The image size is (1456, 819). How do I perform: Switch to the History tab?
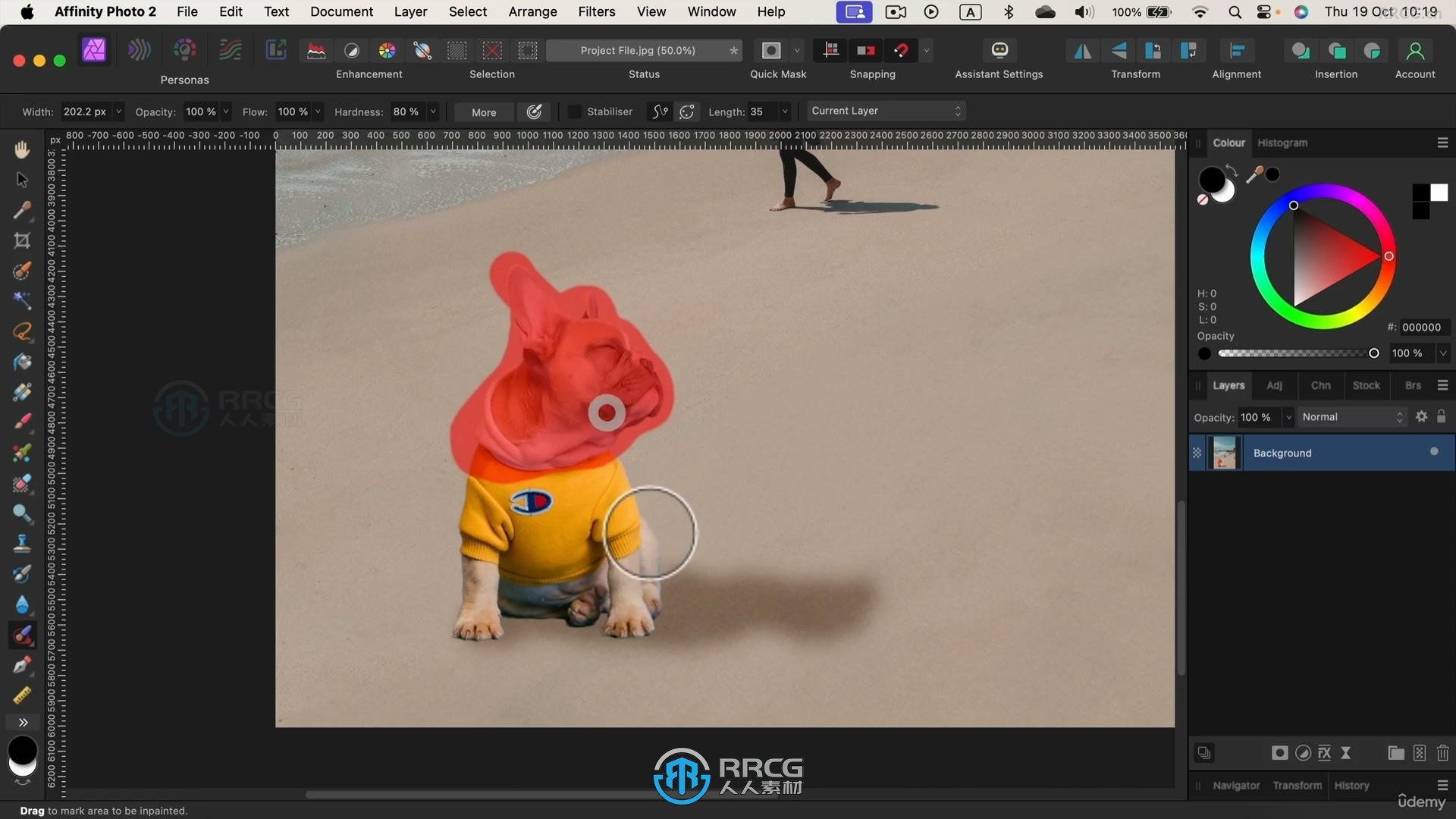click(x=1351, y=786)
